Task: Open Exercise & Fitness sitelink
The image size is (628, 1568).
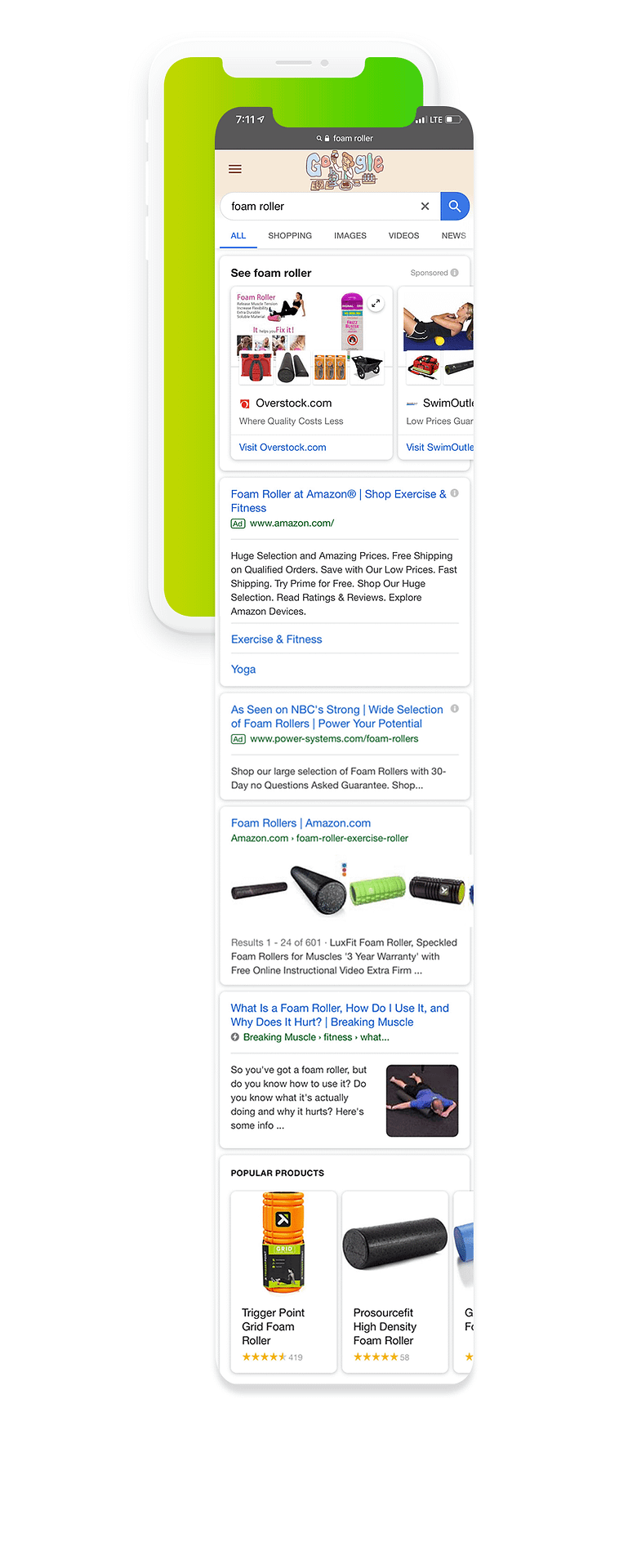Action: coord(276,639)
